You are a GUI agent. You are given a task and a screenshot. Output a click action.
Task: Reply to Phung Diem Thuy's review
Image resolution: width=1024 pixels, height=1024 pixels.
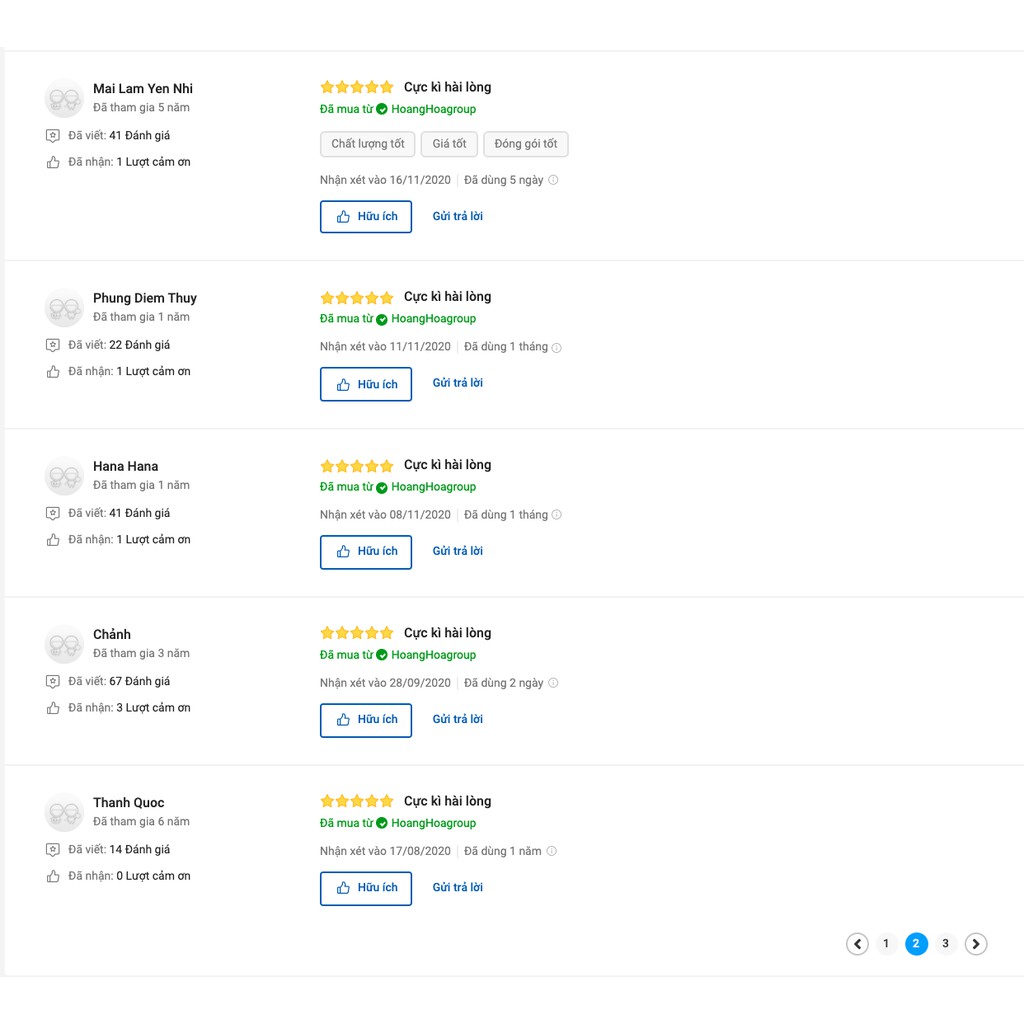click(457, 383)
